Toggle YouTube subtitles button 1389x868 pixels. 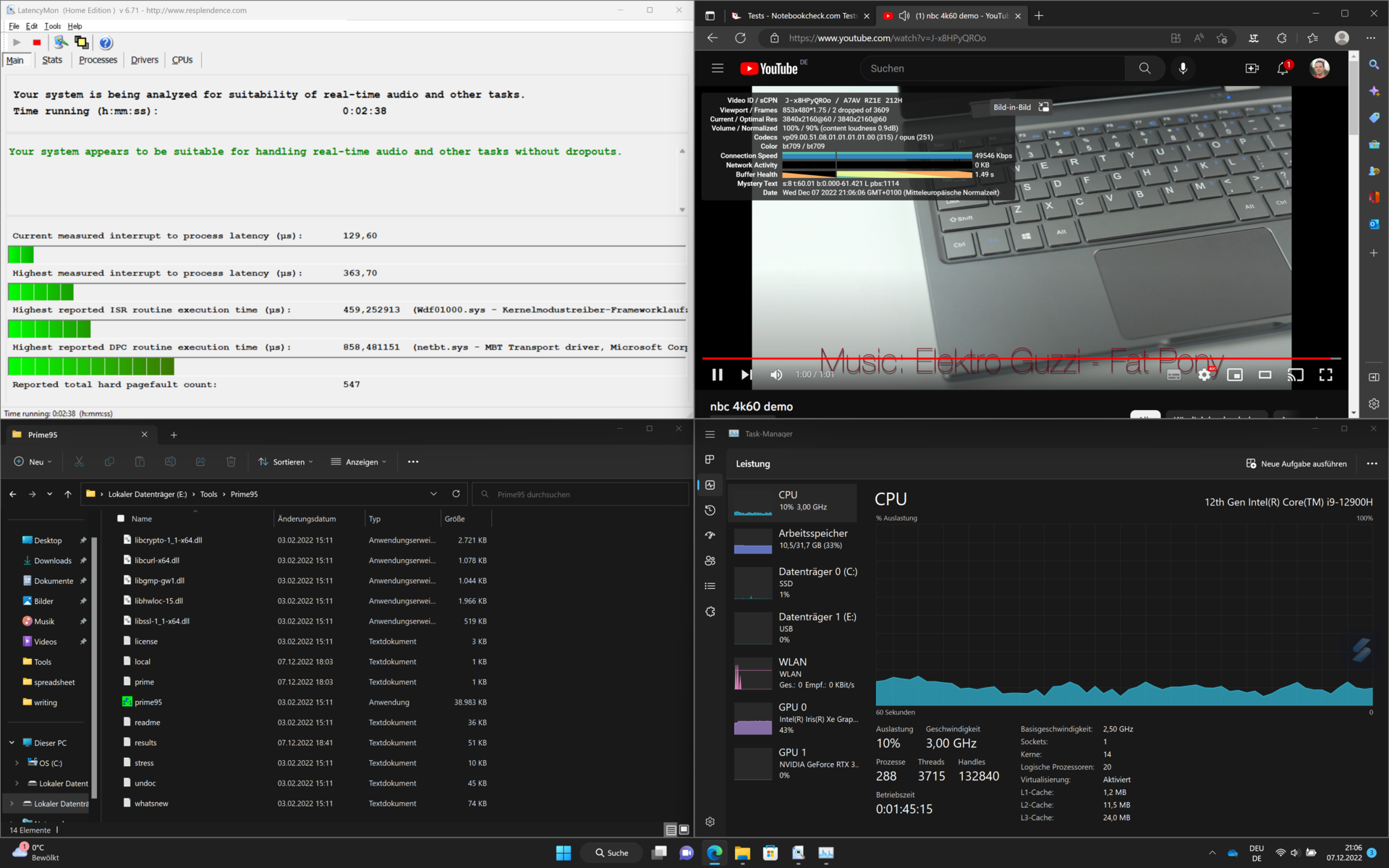1173,375
